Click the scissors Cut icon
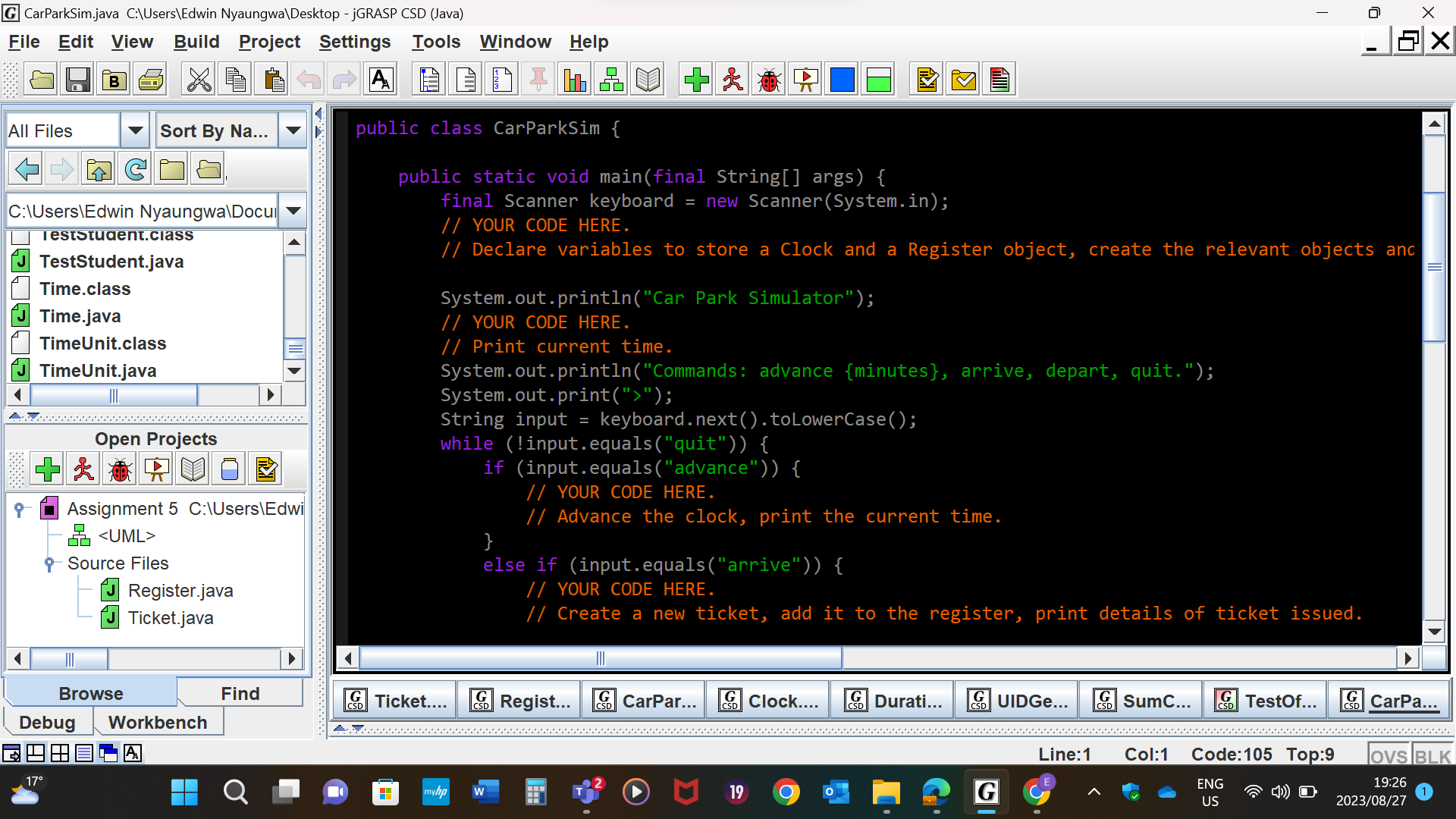Image resolution: width=1456 pixels, height=819 pixels. click(x=199, y=80)
